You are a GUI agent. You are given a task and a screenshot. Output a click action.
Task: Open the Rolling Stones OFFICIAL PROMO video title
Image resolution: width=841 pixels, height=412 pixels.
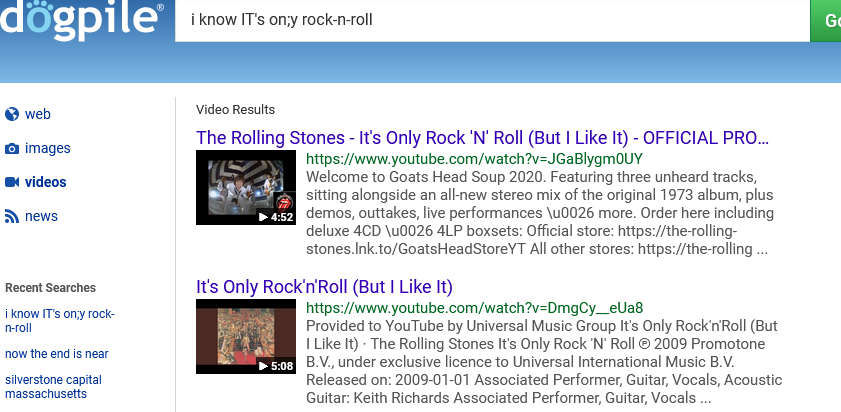482,137
